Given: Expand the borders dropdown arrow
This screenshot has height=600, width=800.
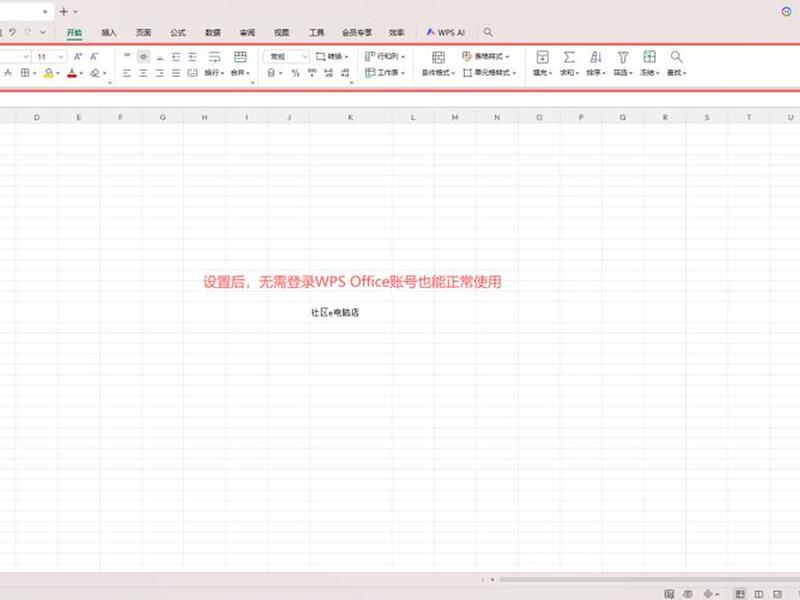Looking at the screenshot, I should click(x=34, y=73).
